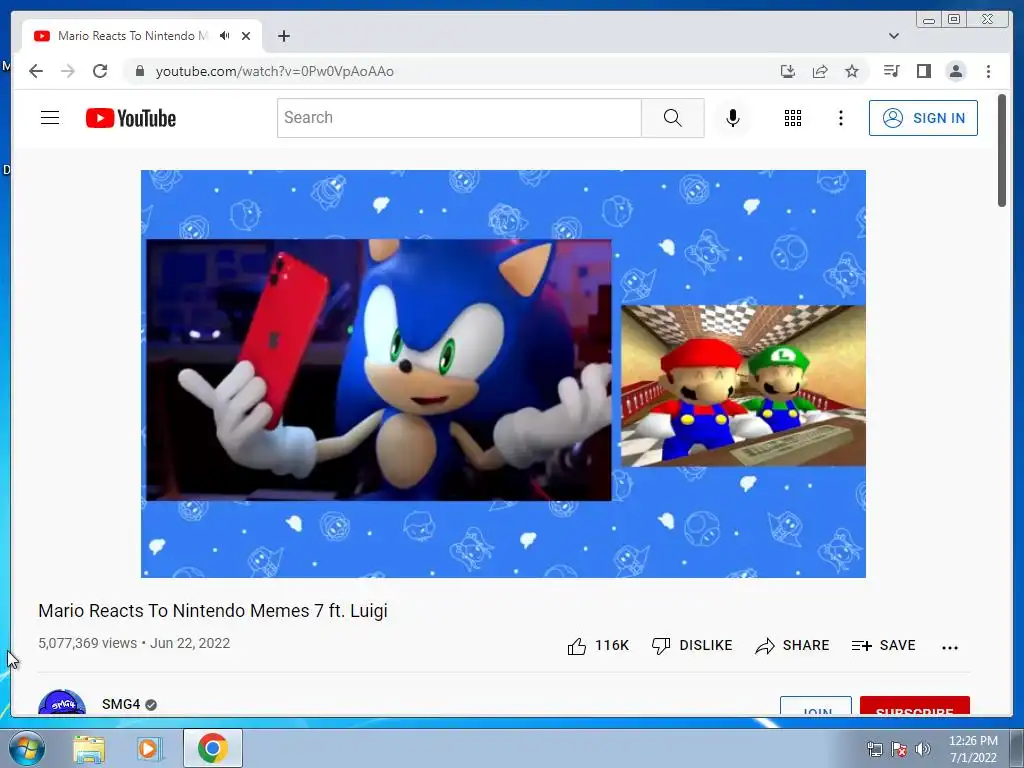Join the SMG4 channel membership
This screenshot has width=1024, height=768.
point(816,705)
